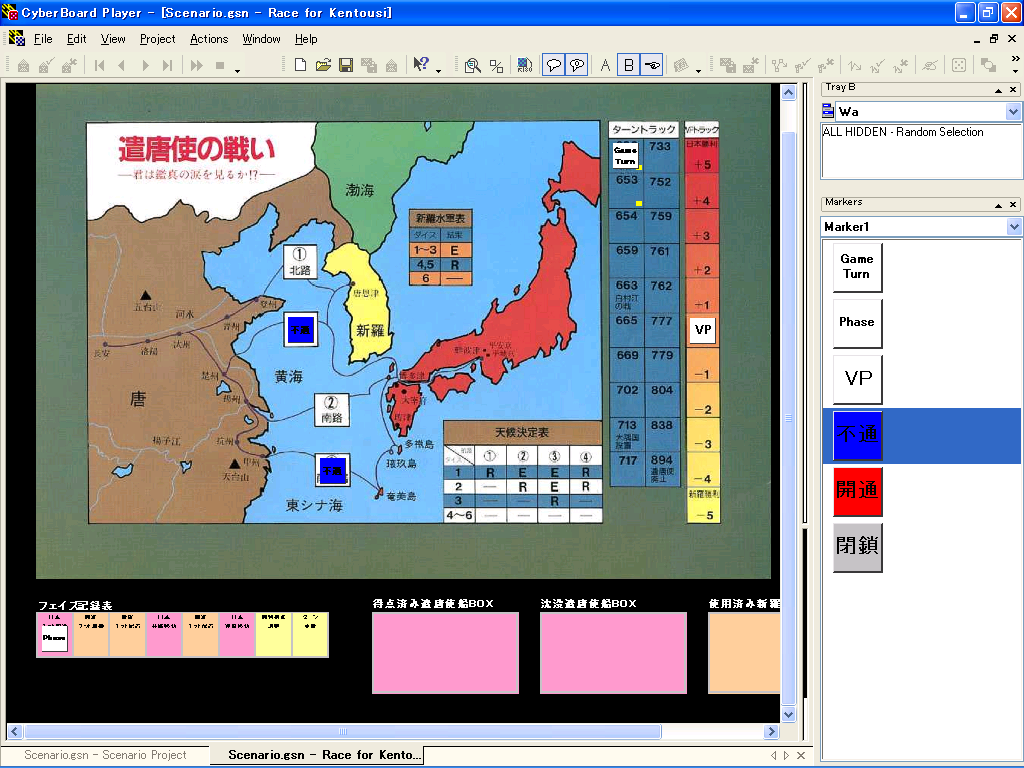The width and height of the screenshot is (1024, 768).
Task: Expand the toolbar overflow chevron at far right
Action: pos(1016,58)
